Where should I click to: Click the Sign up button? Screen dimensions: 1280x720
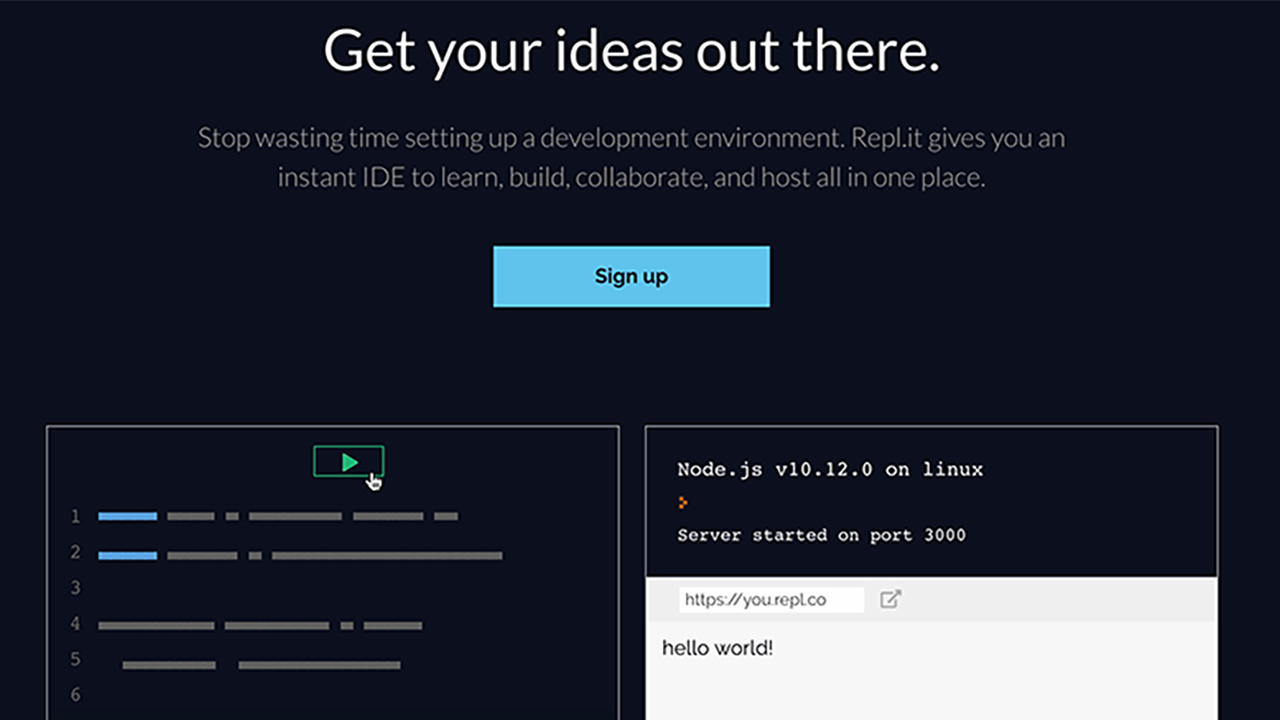click(631, 276)
